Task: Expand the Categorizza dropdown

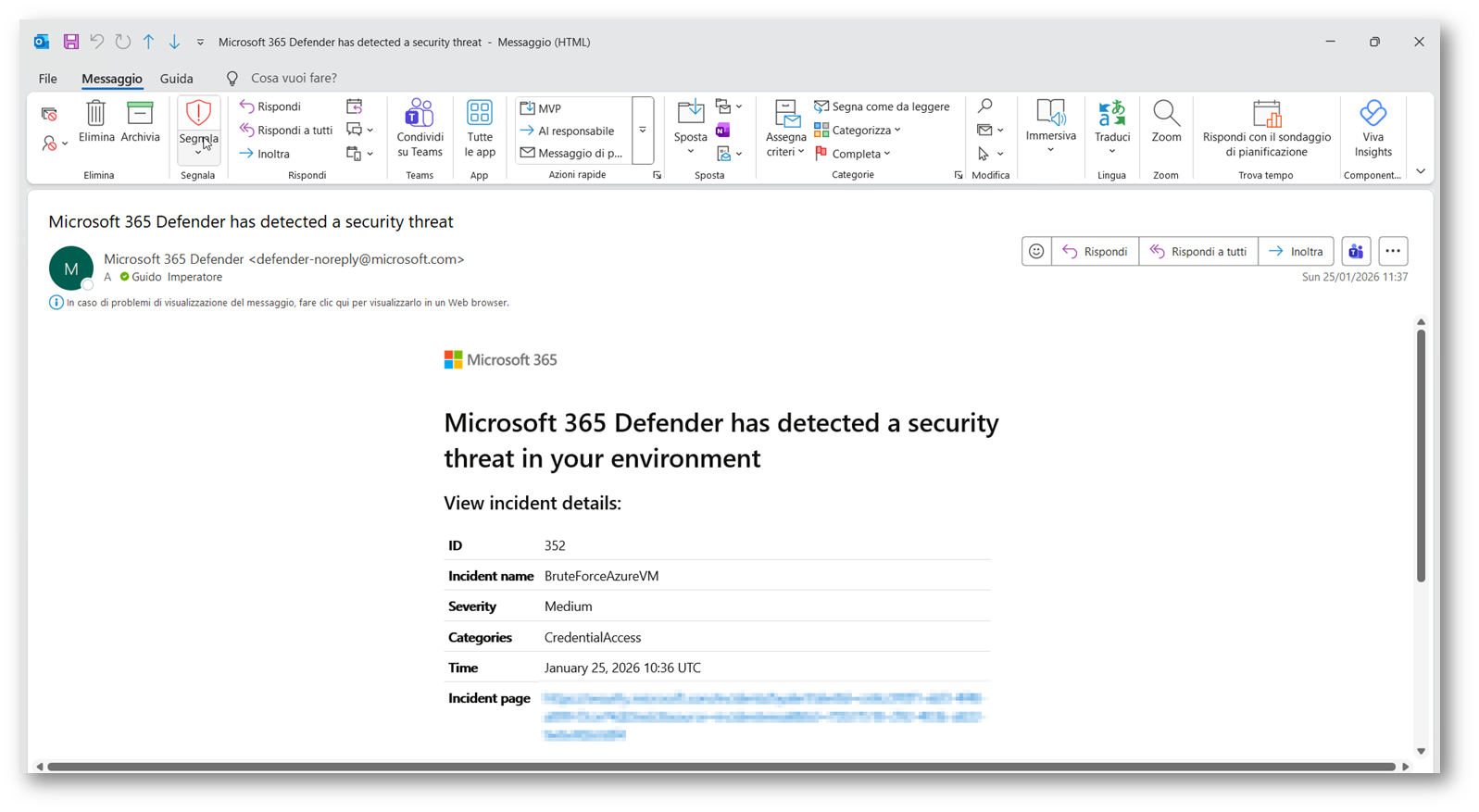Action: [x=858, y=131]
